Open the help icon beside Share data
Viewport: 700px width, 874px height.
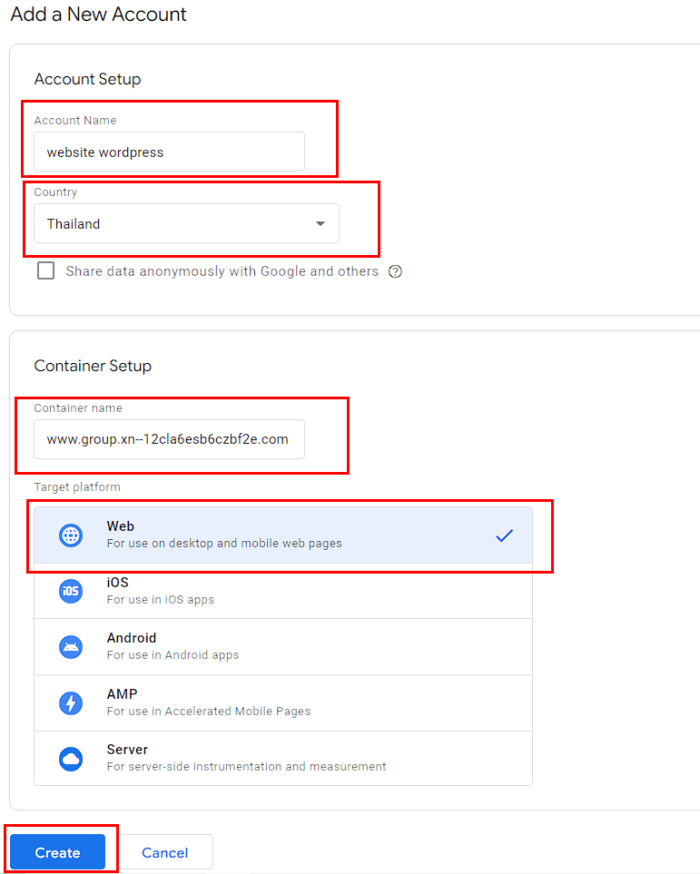[395, 271]
